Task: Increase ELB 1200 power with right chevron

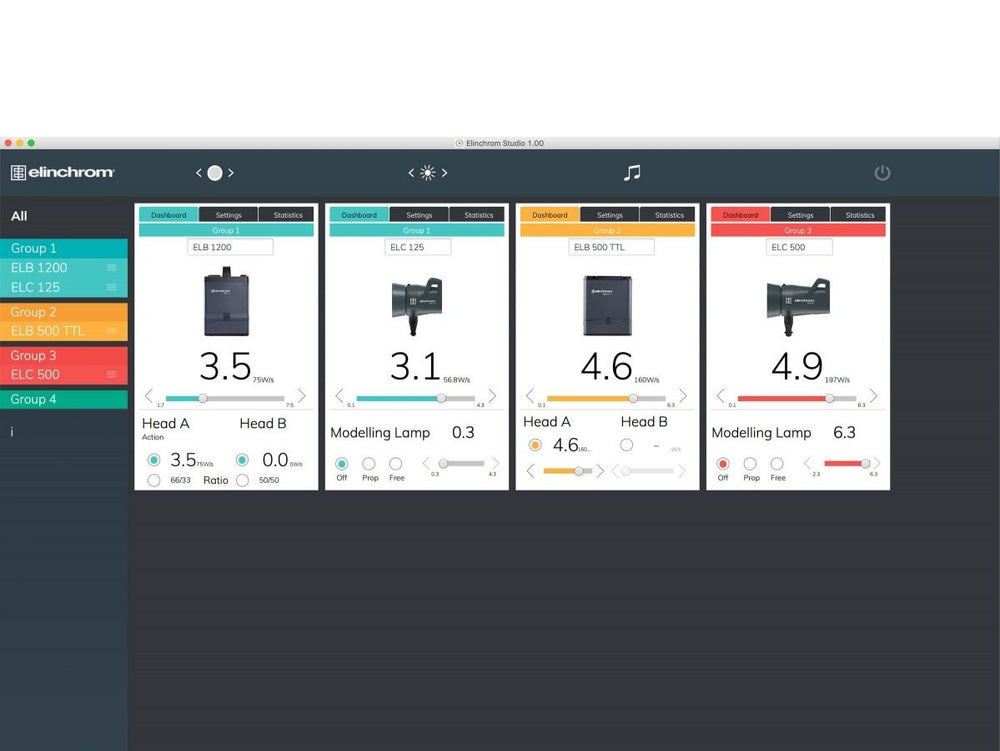Action: pos(301,396)
